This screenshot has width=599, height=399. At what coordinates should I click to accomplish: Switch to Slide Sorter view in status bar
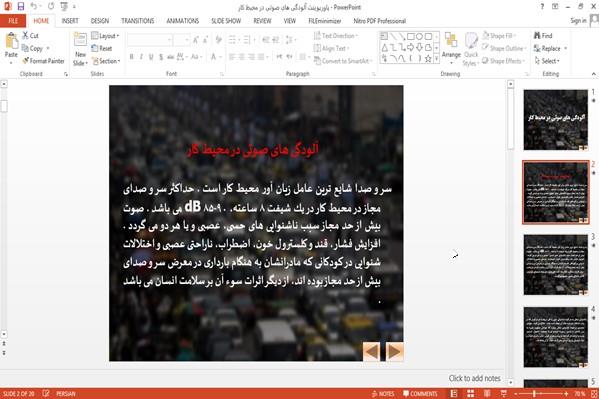coord(470,394)
